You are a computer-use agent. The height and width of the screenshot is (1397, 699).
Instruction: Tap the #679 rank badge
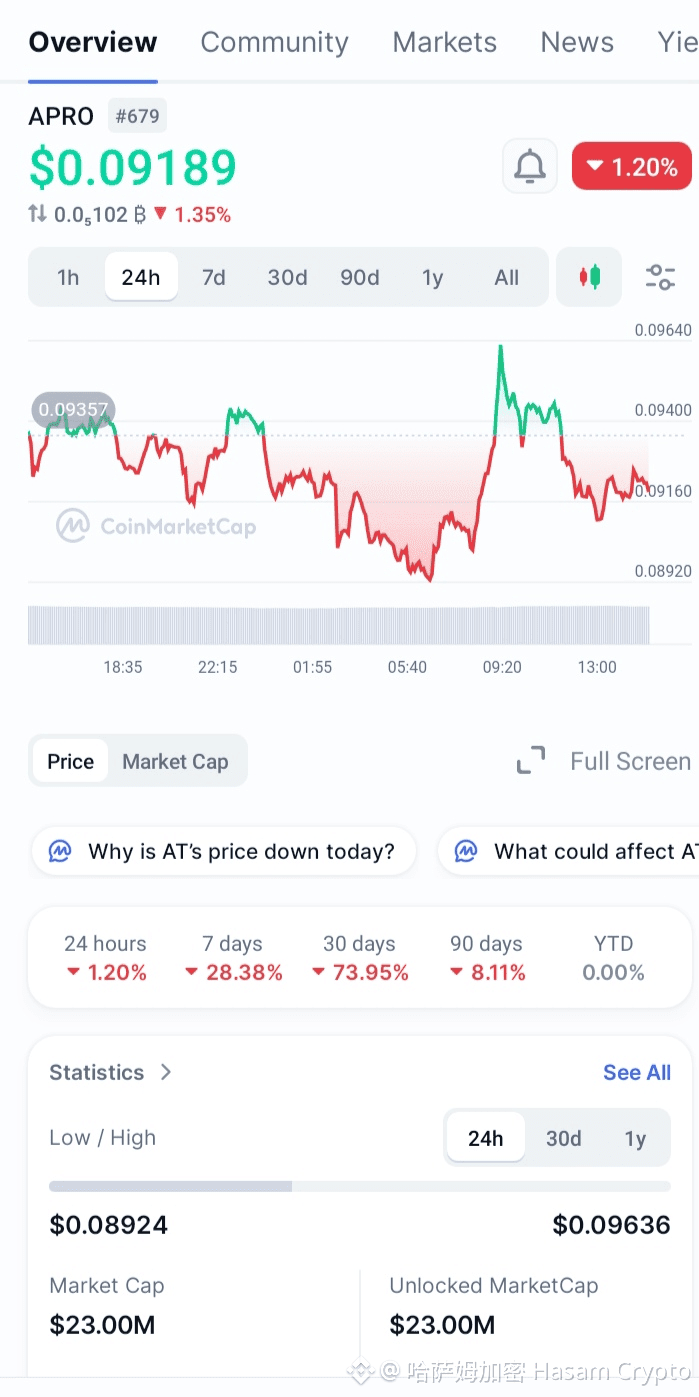coord(137,116)
